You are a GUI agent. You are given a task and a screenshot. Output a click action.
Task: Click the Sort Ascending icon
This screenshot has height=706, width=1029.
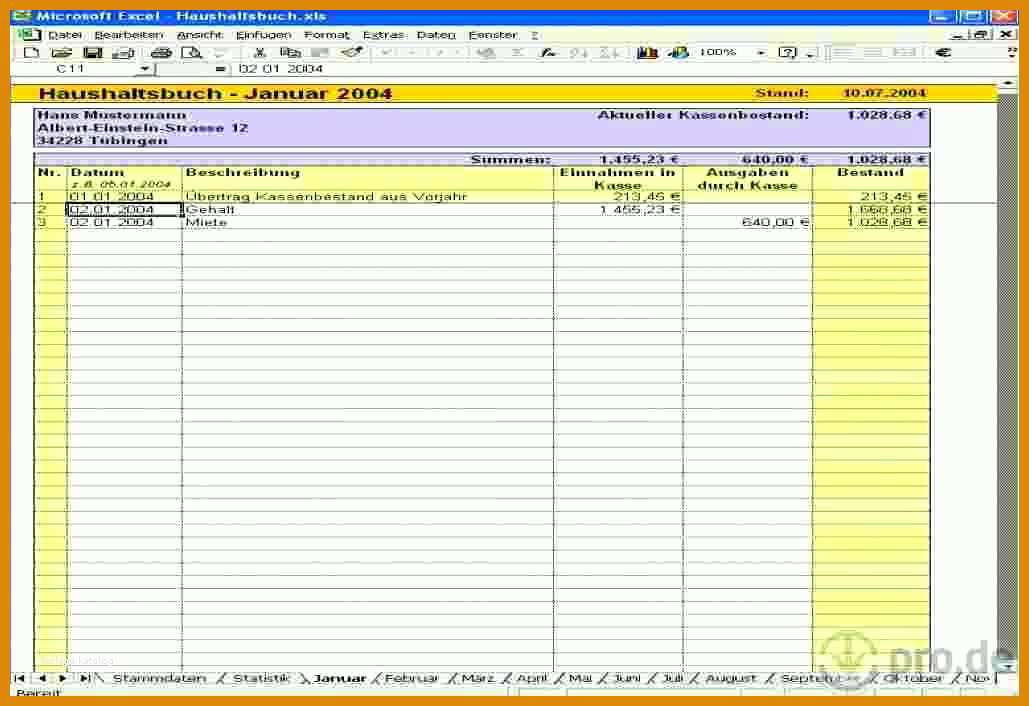[579, 53]
